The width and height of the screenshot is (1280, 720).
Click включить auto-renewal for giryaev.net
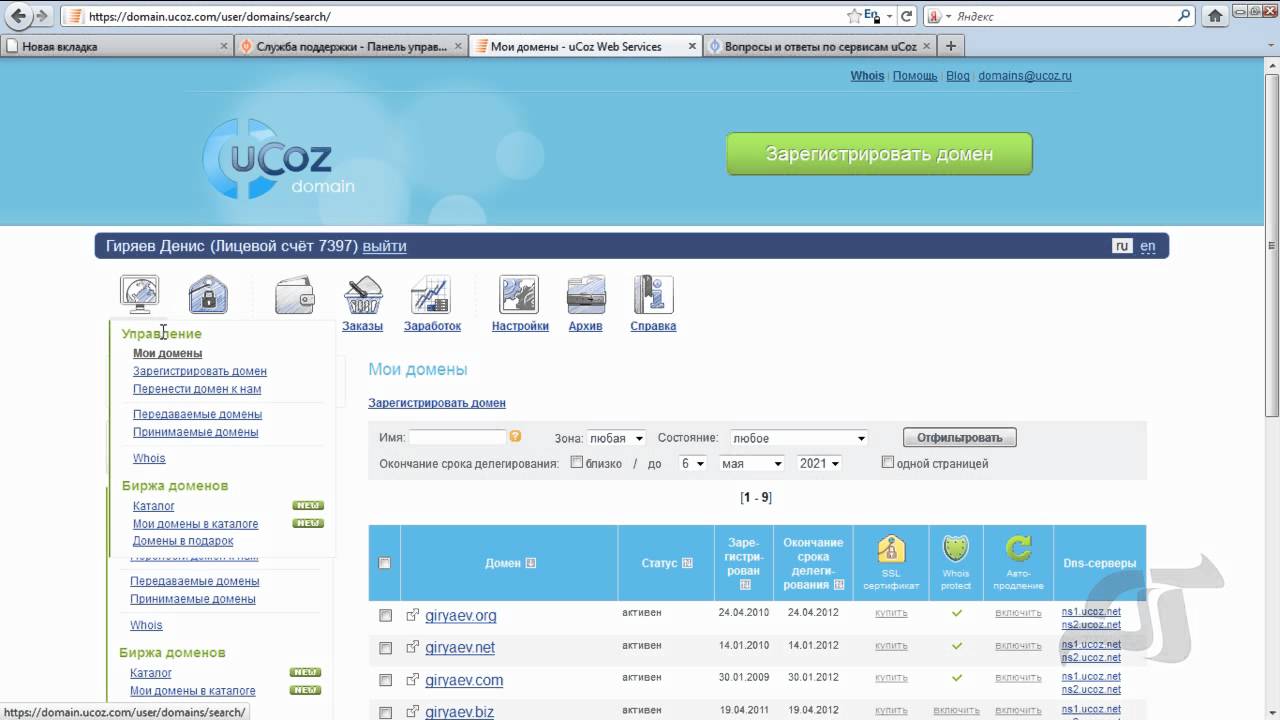point(1018,645)
